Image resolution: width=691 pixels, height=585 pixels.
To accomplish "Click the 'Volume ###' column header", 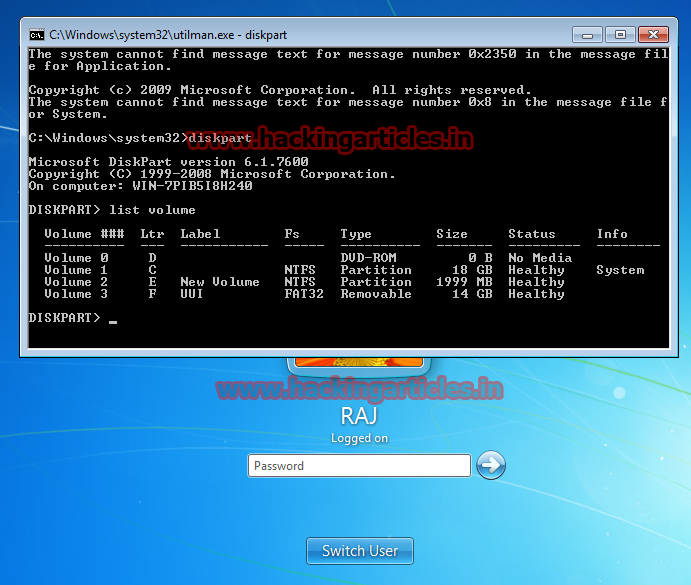I will coord(84,234).
